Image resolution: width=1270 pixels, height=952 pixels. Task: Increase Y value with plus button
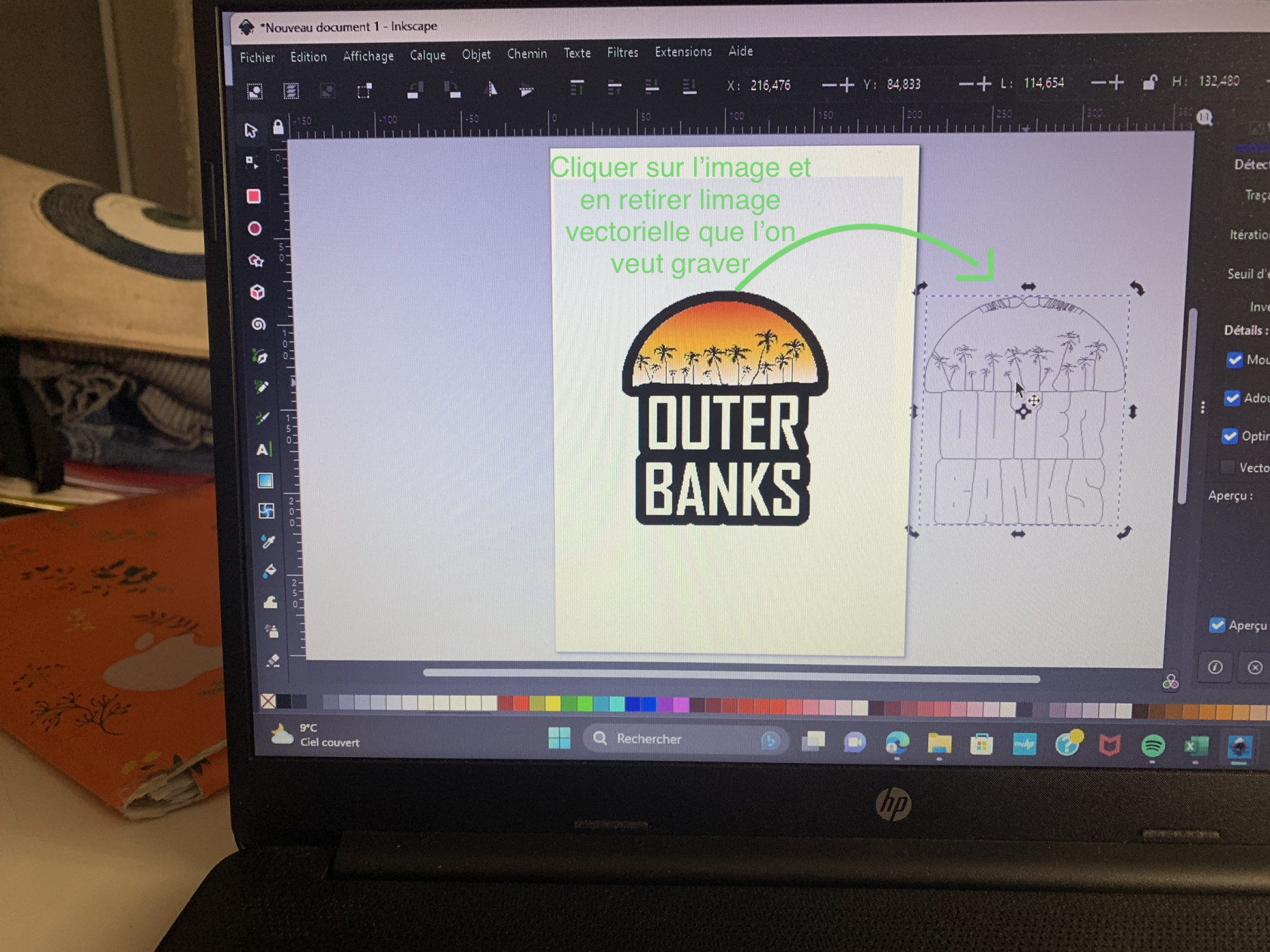click(x=983, y=83)
